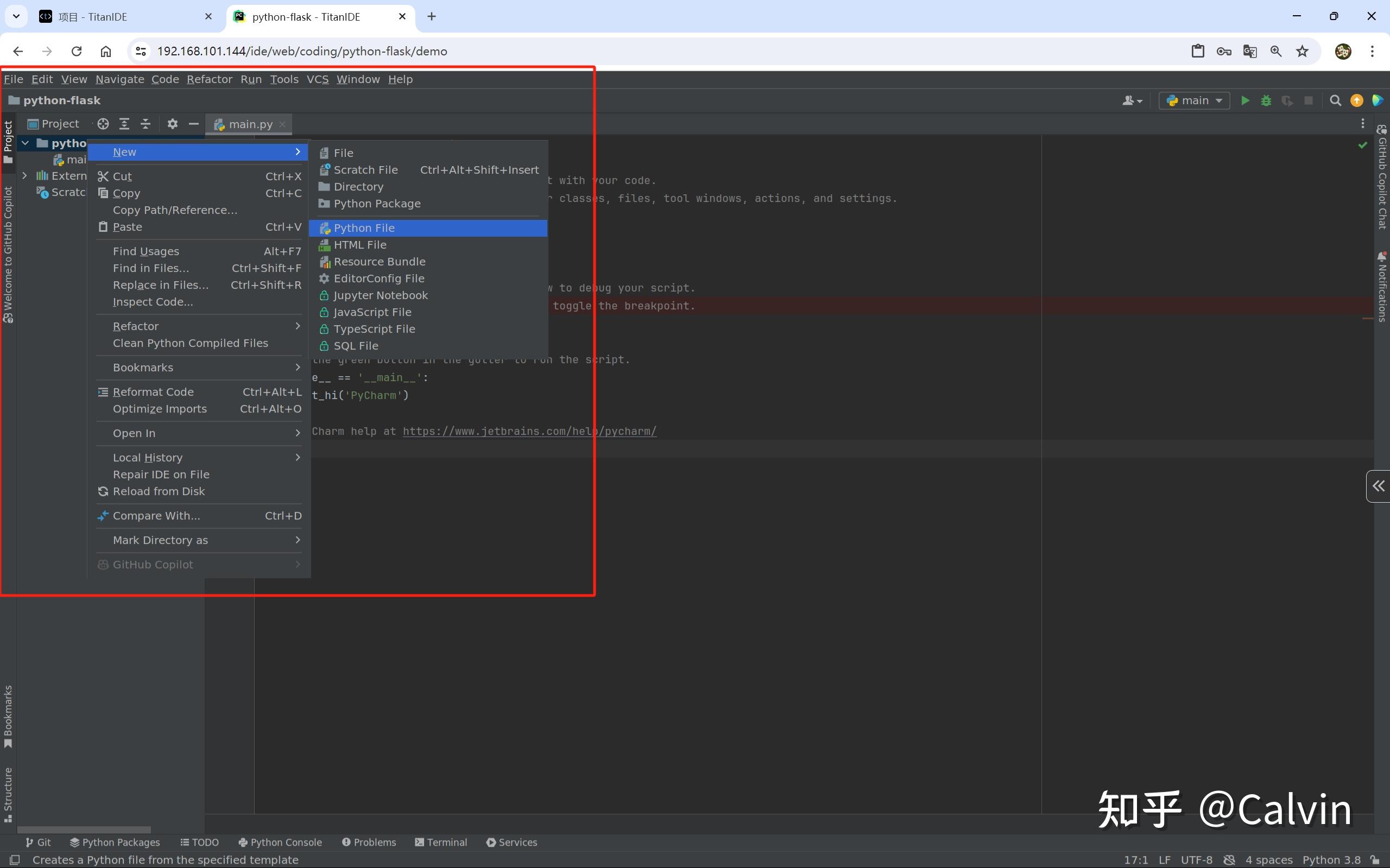This screenshot has height=868, width=1390.
Task: Close the main.py editor tab
Action: 282,124
